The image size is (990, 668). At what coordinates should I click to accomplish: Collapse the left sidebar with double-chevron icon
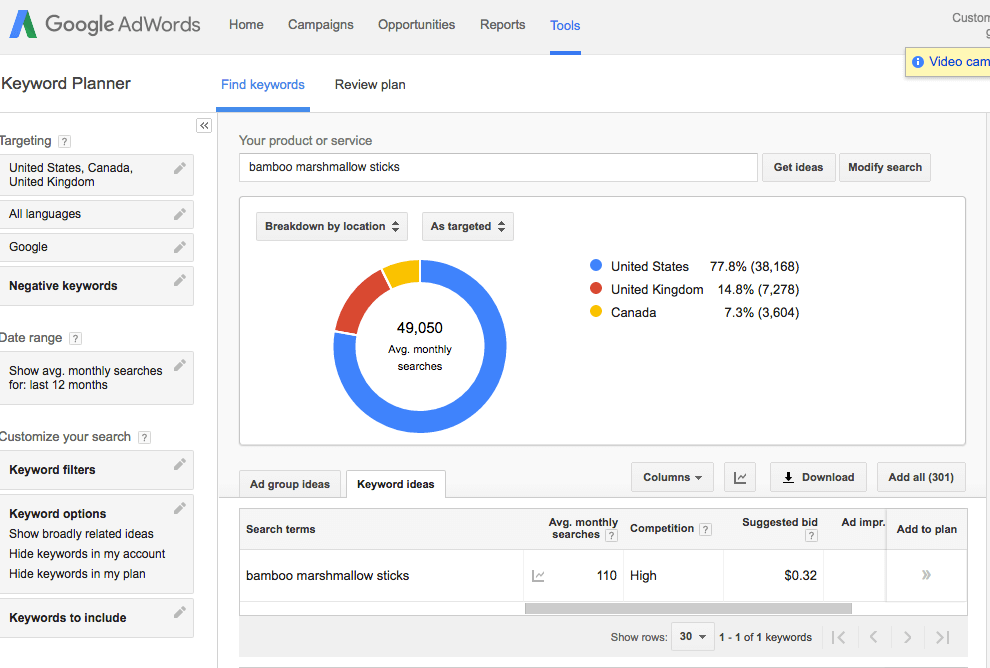coord(204,126)
